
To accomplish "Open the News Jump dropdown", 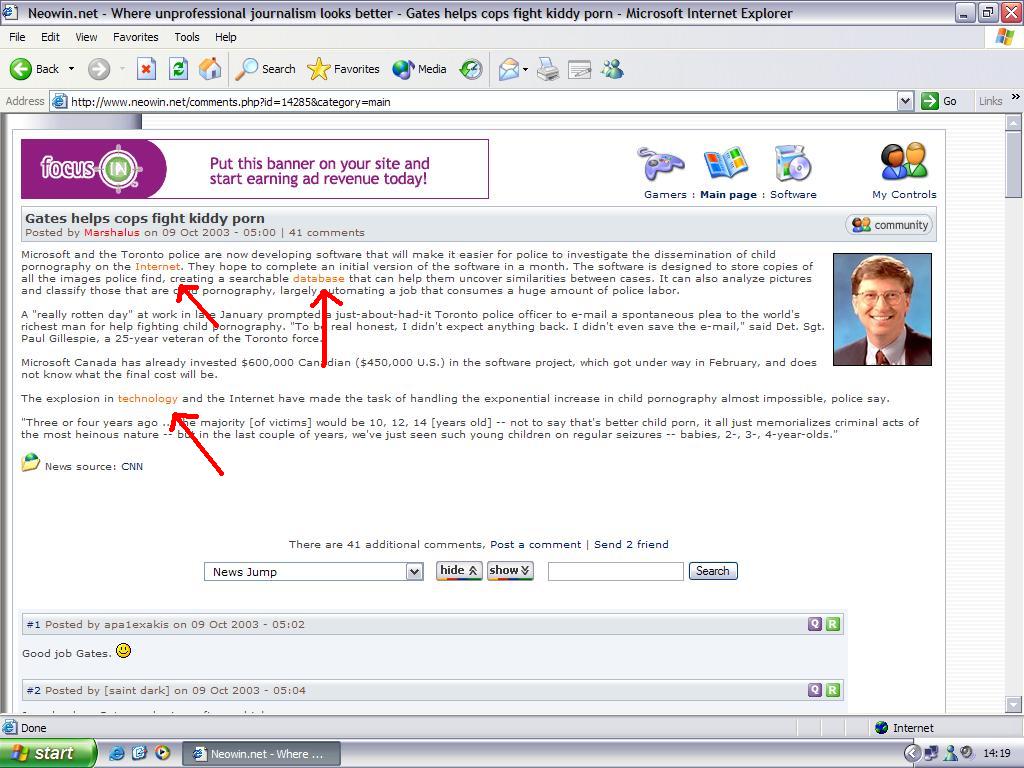I will point(313,572).
